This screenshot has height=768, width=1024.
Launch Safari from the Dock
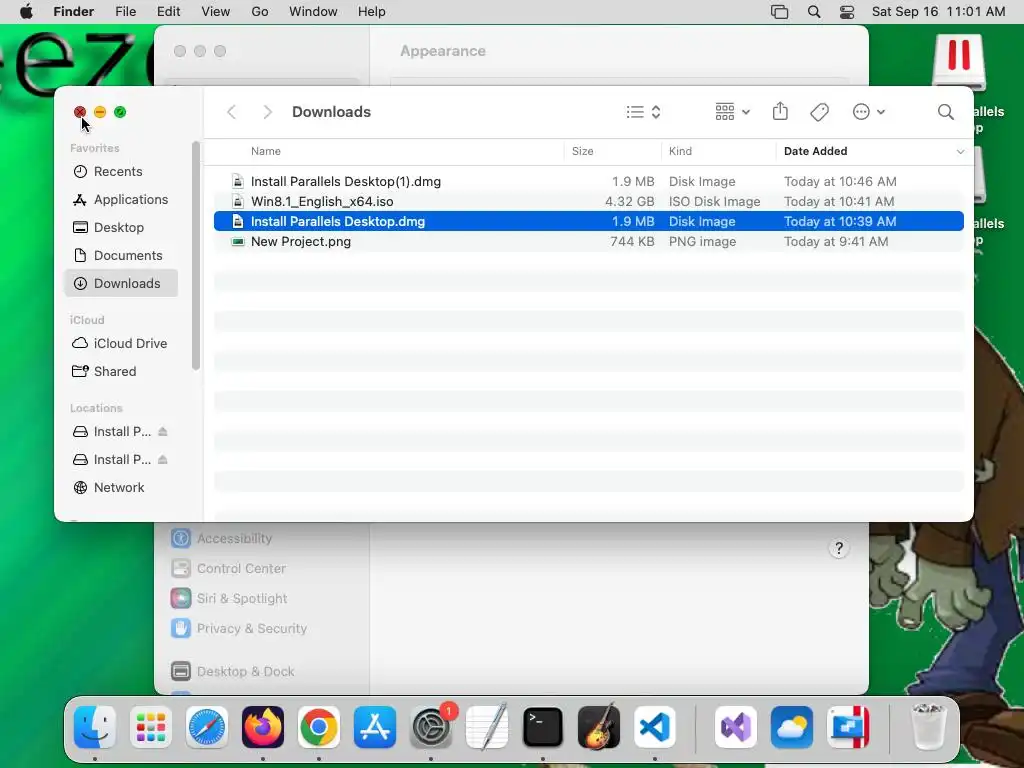pos(207,727)
